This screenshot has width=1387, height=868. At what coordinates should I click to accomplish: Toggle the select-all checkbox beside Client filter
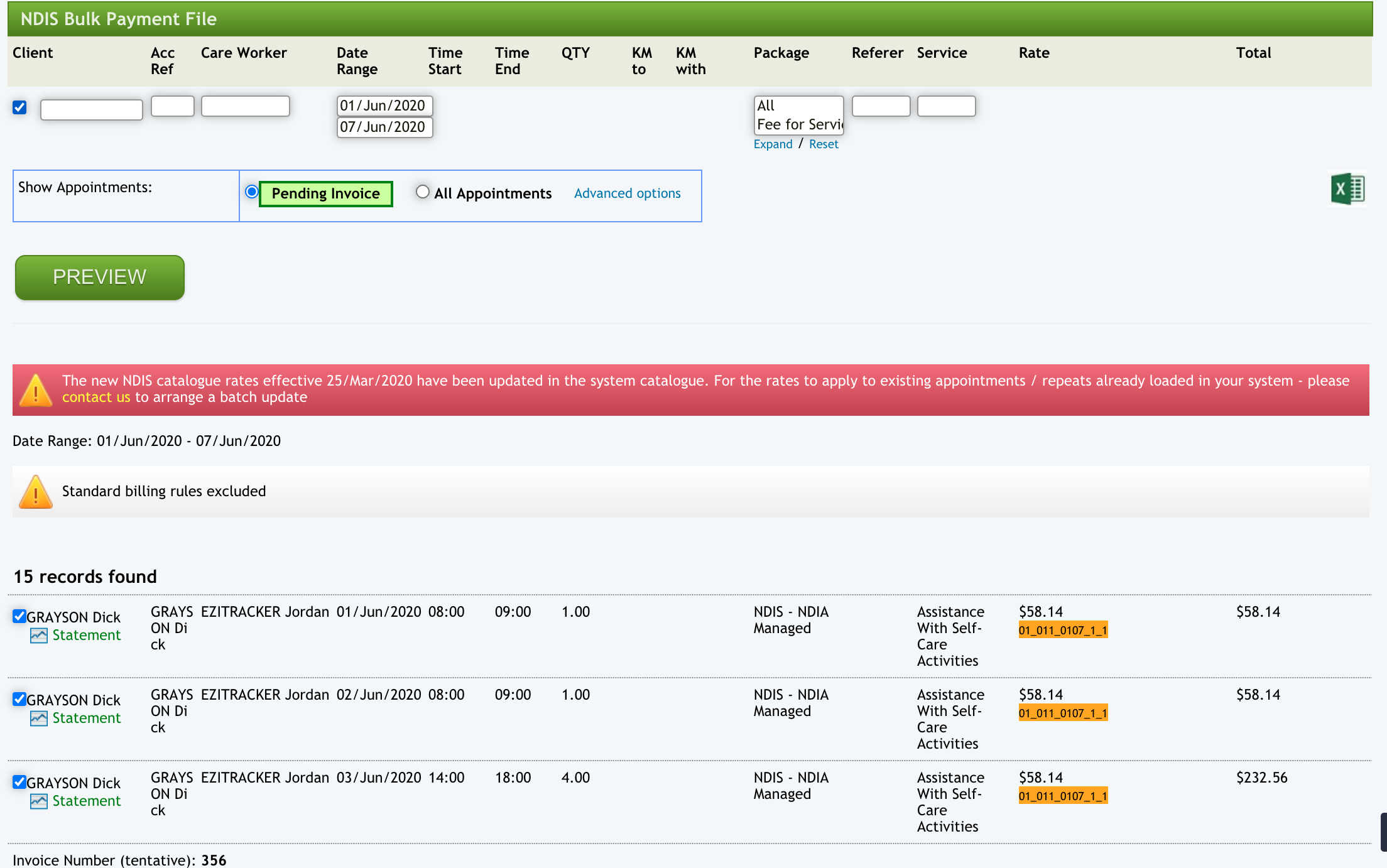20,107
